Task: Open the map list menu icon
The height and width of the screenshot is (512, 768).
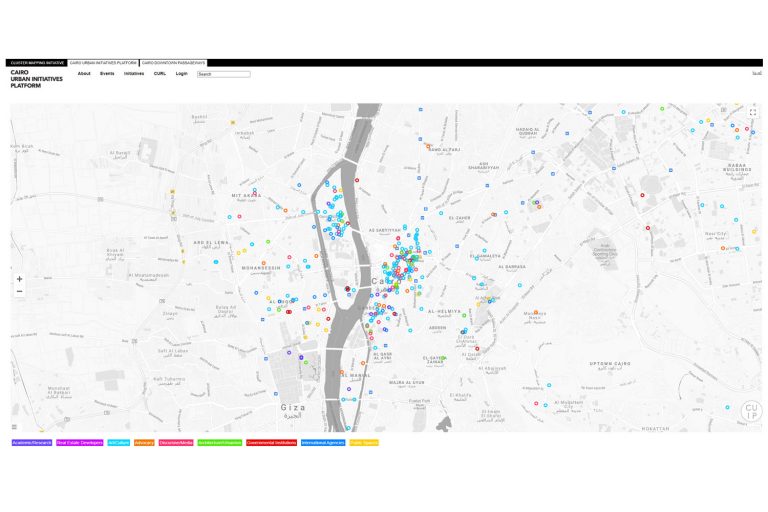Action: 15,427
